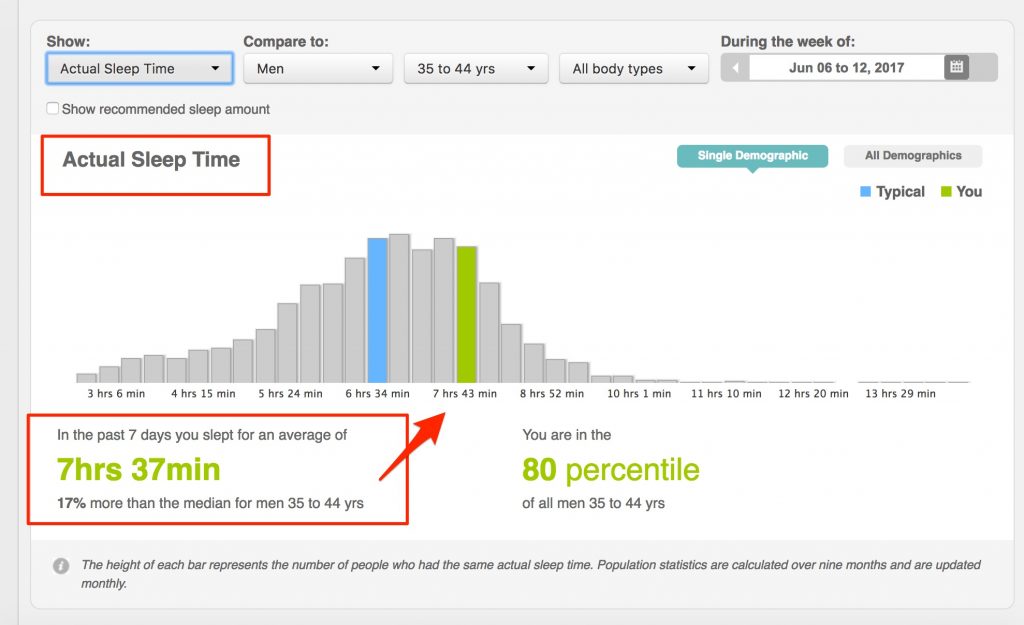Click the 80 percentile value
Image resolution: width=1024 pixels, height=625 pixels.
tap(611, 470)
